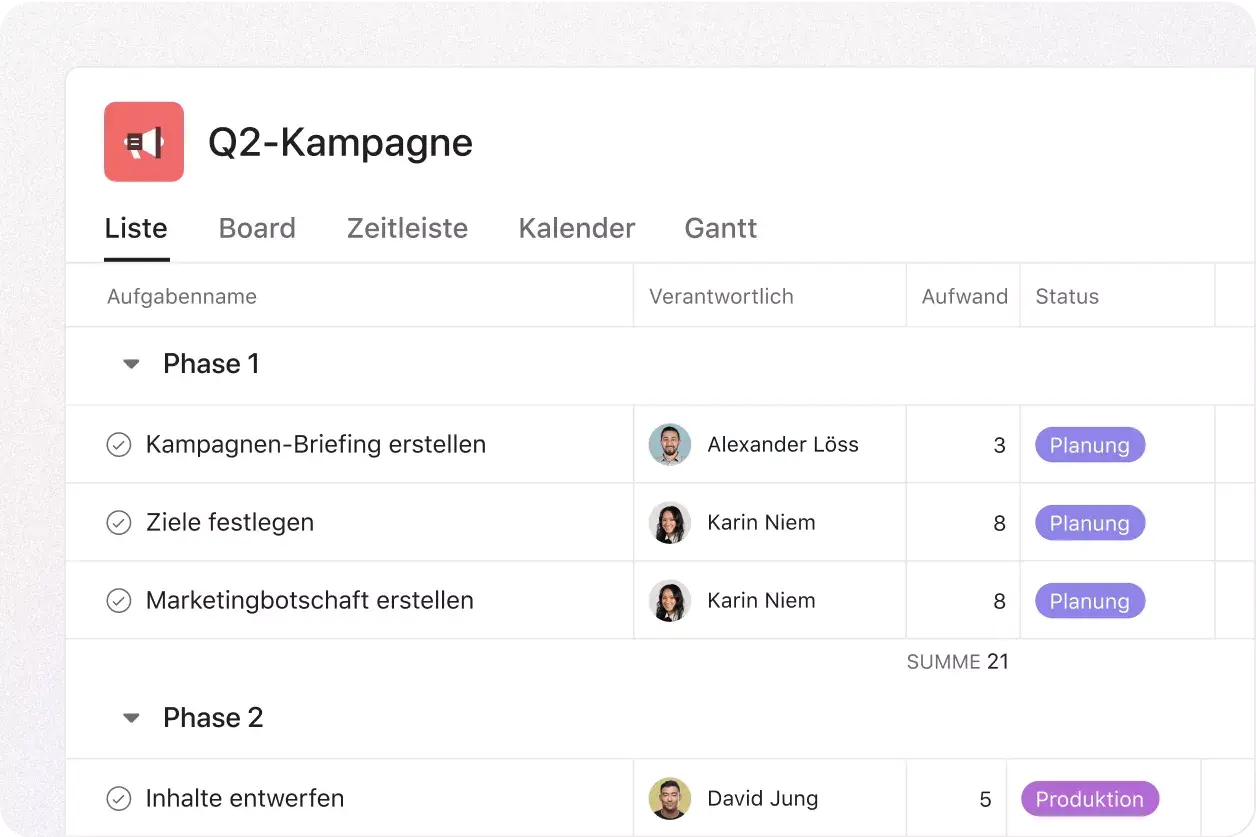Switch to the Board tab
This screenshot has height=837, width=1256.
[257, 228]
